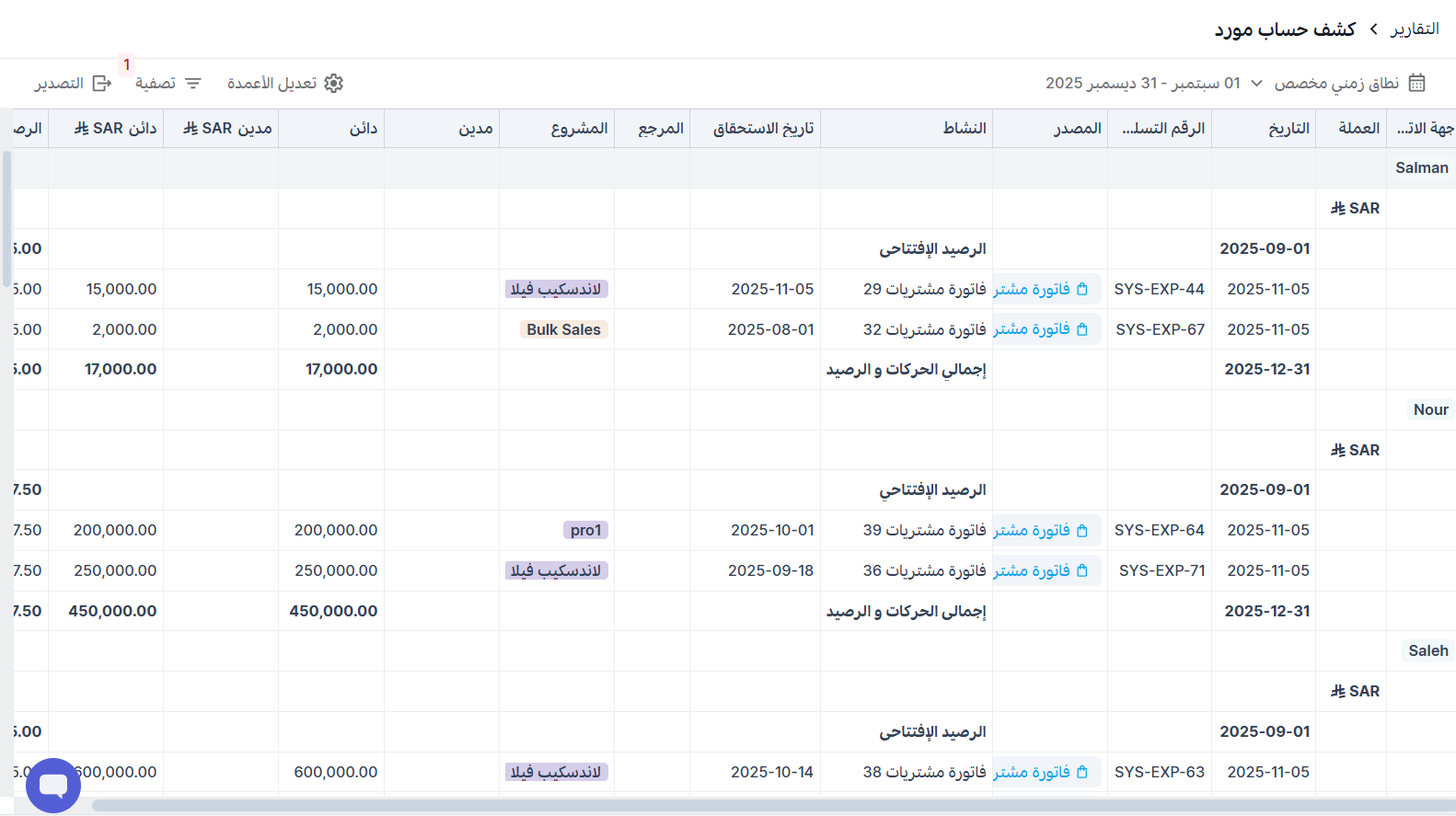Click the filter icon beside تصفية
Viewport: 1456px width, 816px height.
click(x=193, y=83)
